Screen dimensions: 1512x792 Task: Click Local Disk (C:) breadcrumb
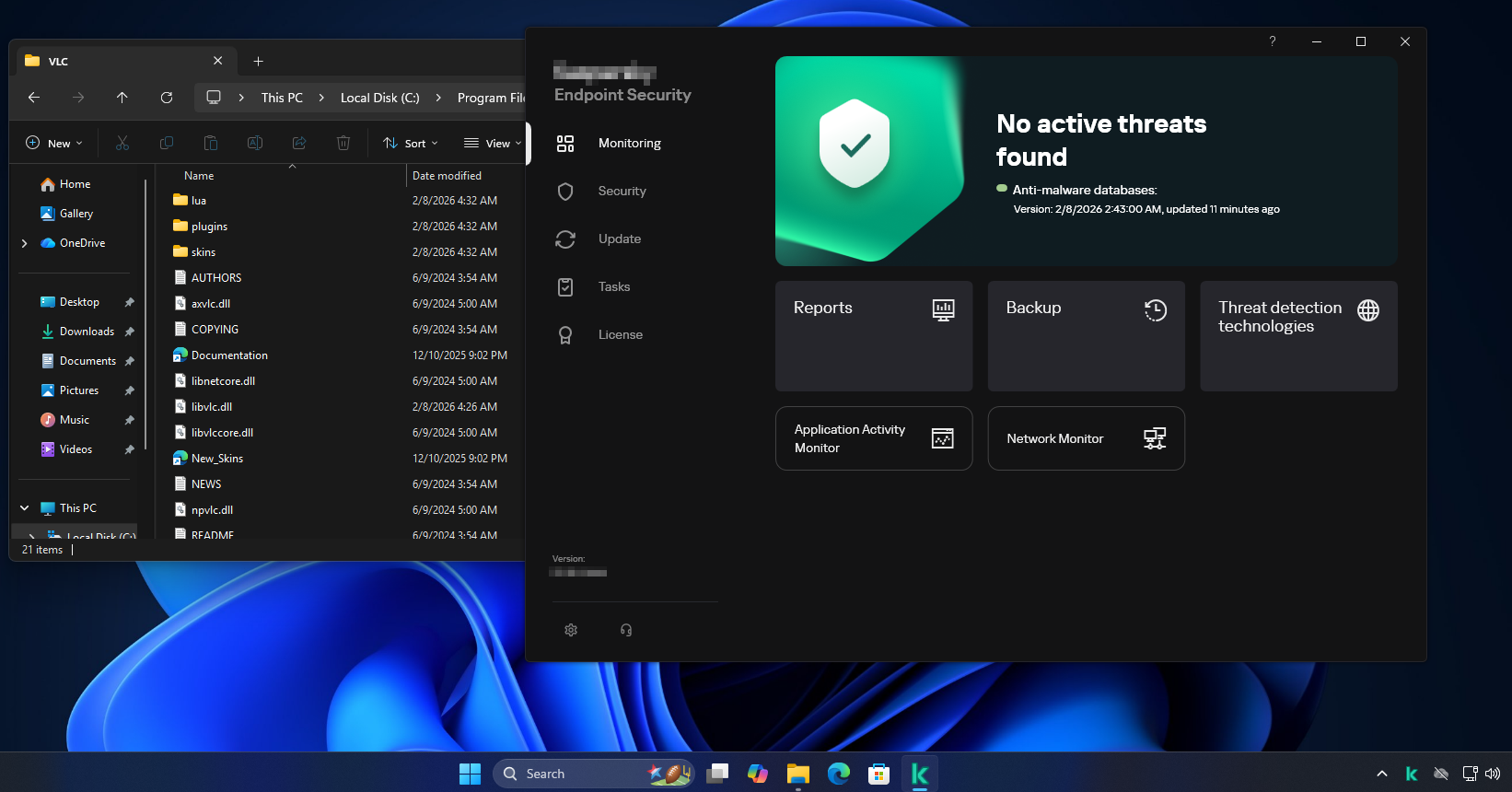379,98
